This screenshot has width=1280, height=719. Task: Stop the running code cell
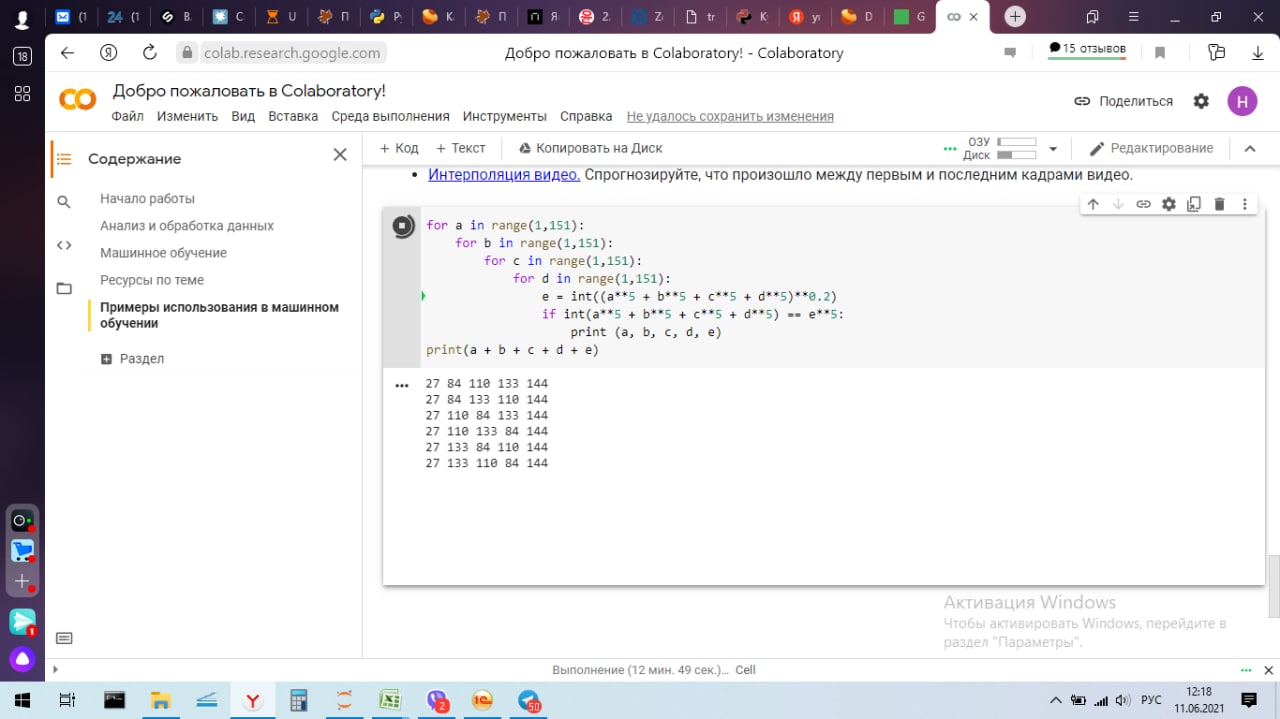point(402,226)
